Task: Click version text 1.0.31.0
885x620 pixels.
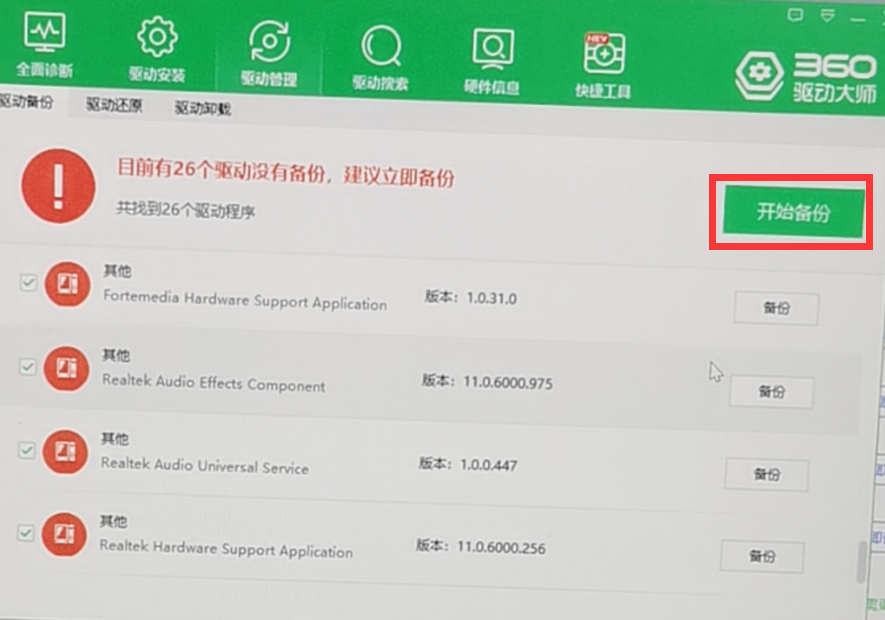Action: [492, 298]
